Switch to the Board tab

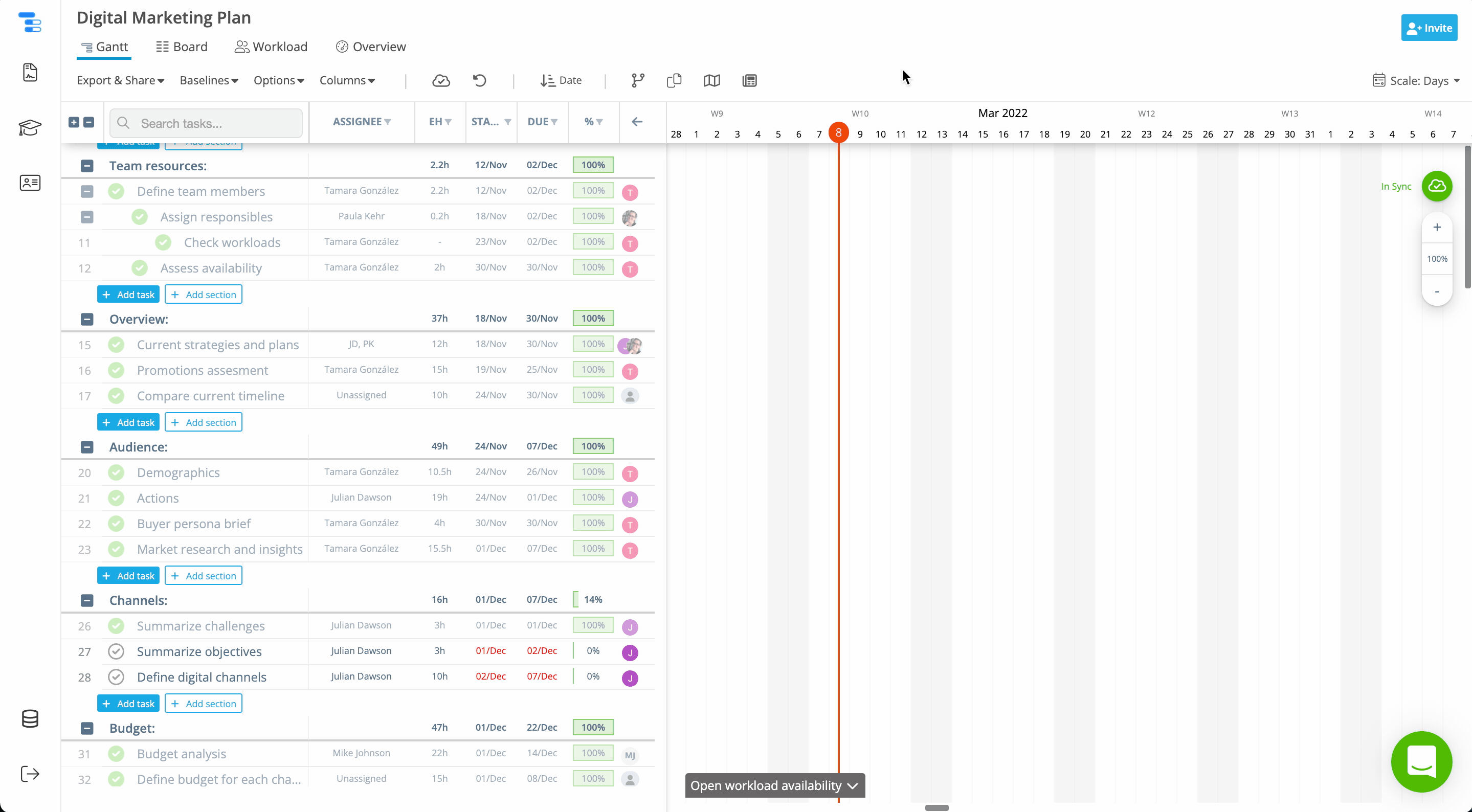click(x=182, y=47)
